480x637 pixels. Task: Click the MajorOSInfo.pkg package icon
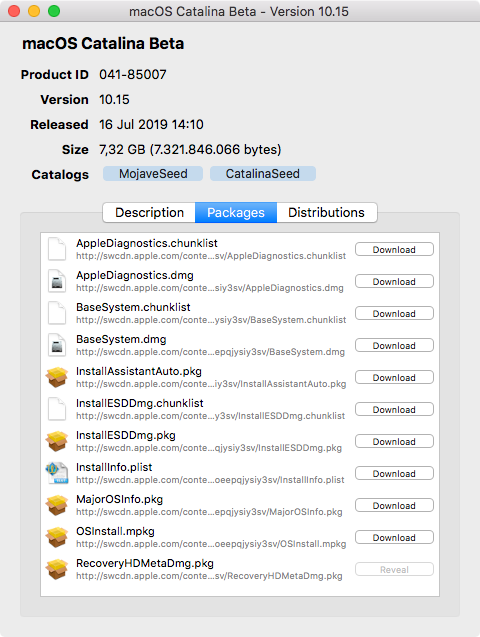[x=57, y=505]
